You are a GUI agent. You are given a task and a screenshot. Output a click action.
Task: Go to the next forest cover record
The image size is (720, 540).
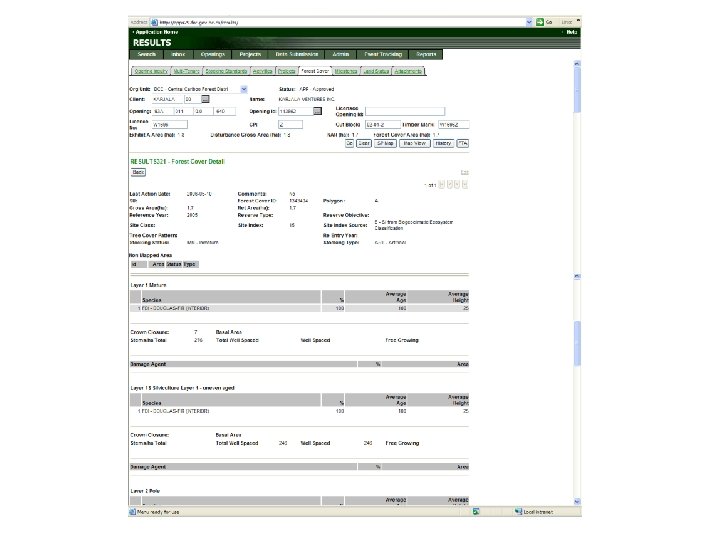[x=457, y=185]
